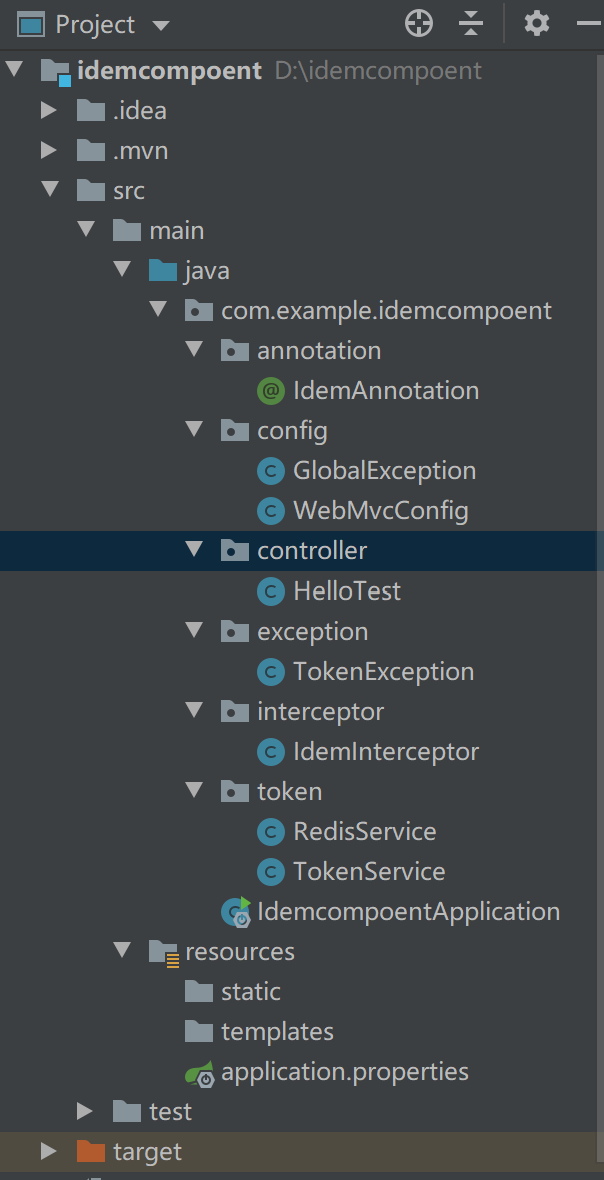Select the WebMvcConfig class
The width and height of the screenshot is (604, 1180).
coord(380,511)
